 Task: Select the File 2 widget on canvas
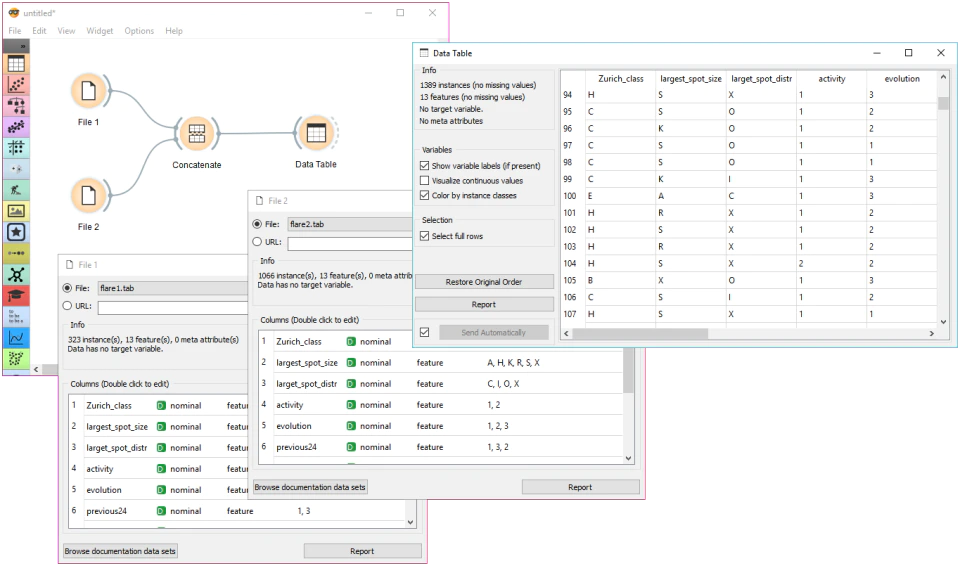(89, 196)
